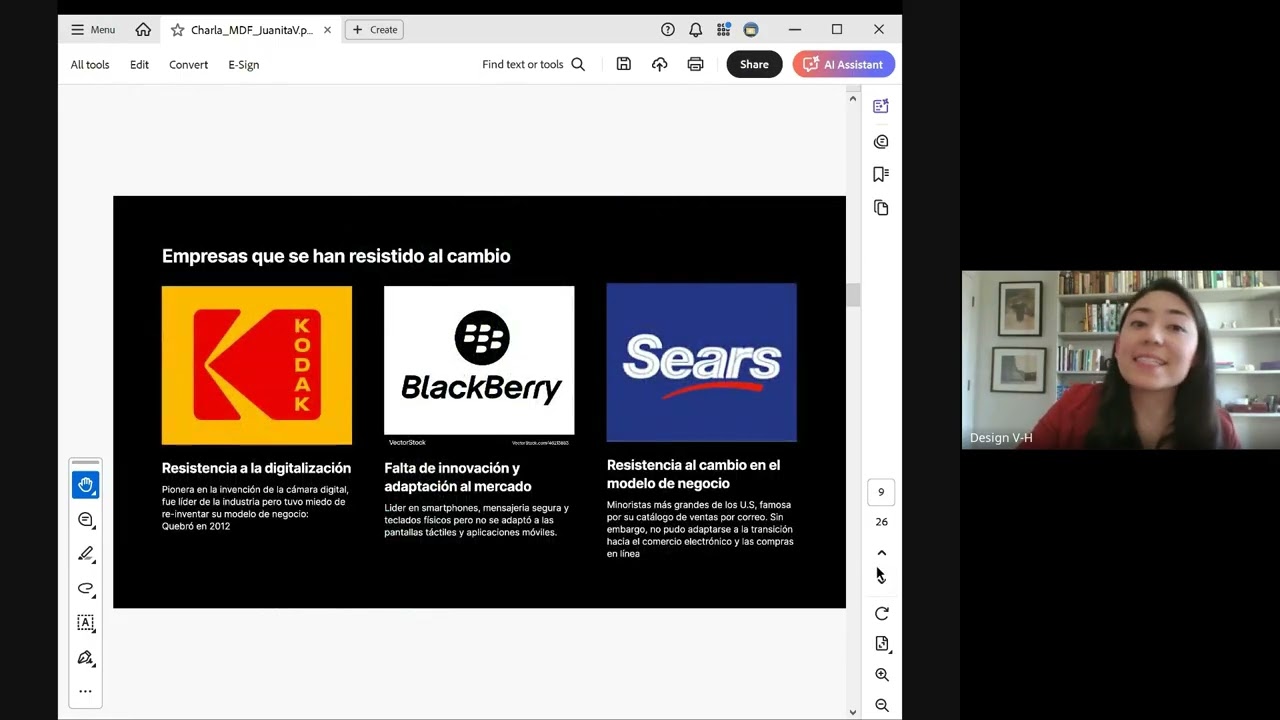The image size is (1280, 720).
Task: Select the hand selection tool
Action: [85, 485]
